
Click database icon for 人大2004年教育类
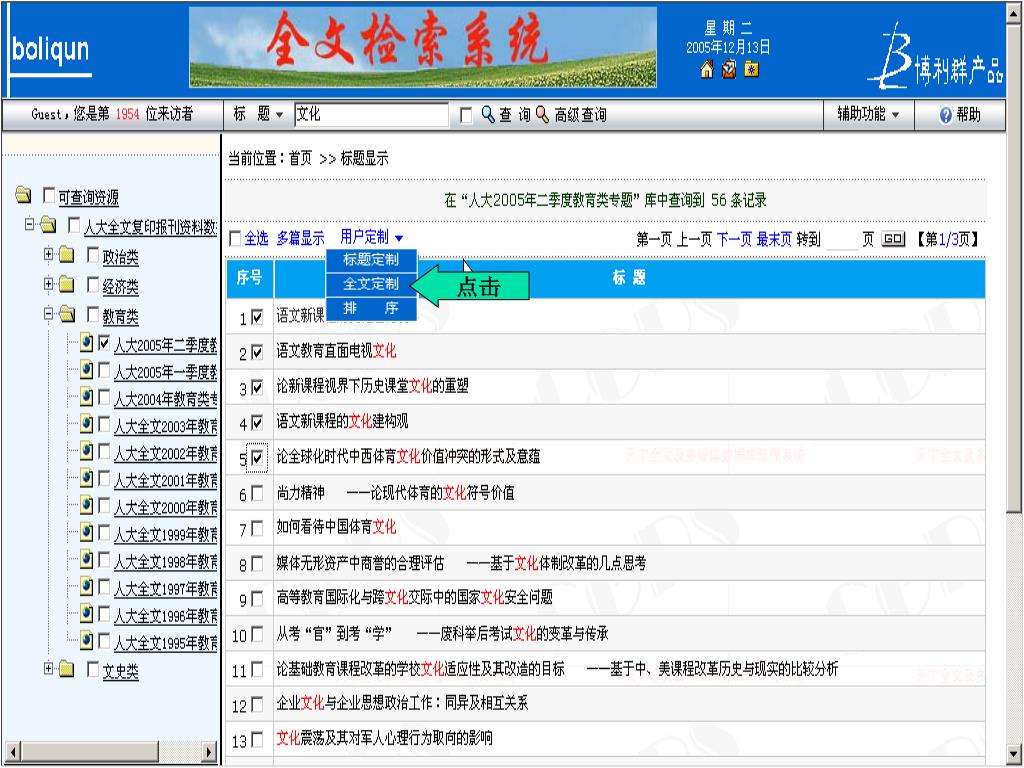[x=87, y=396]
